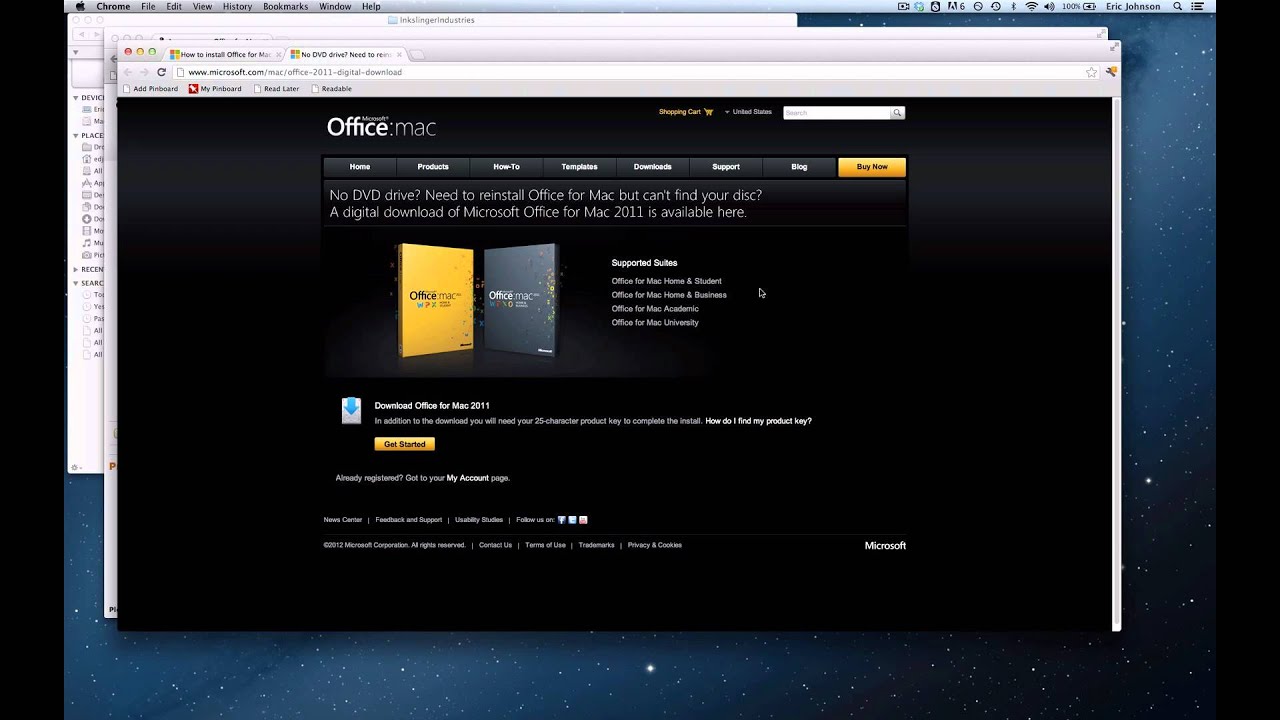Open the View menu
This screenshot has height=720, width=1280.
[202, 6]
